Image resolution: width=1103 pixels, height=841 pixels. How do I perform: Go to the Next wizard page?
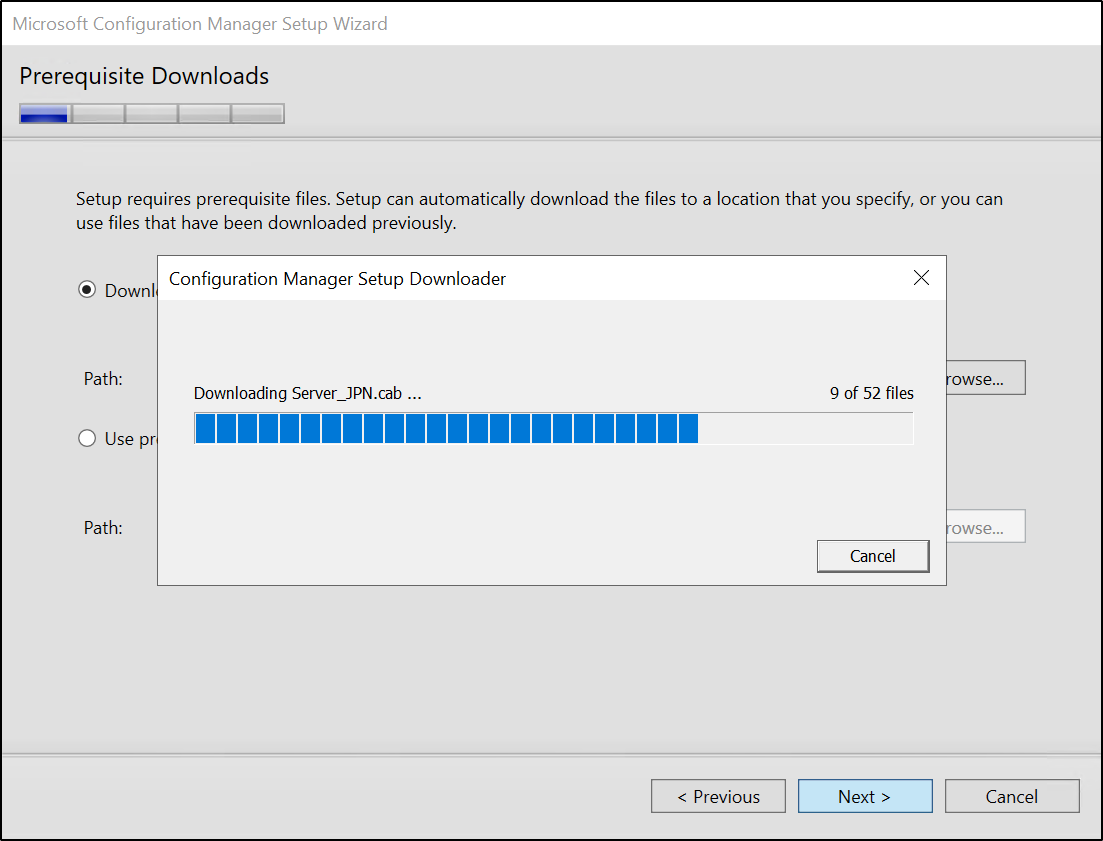click(865, 796)
